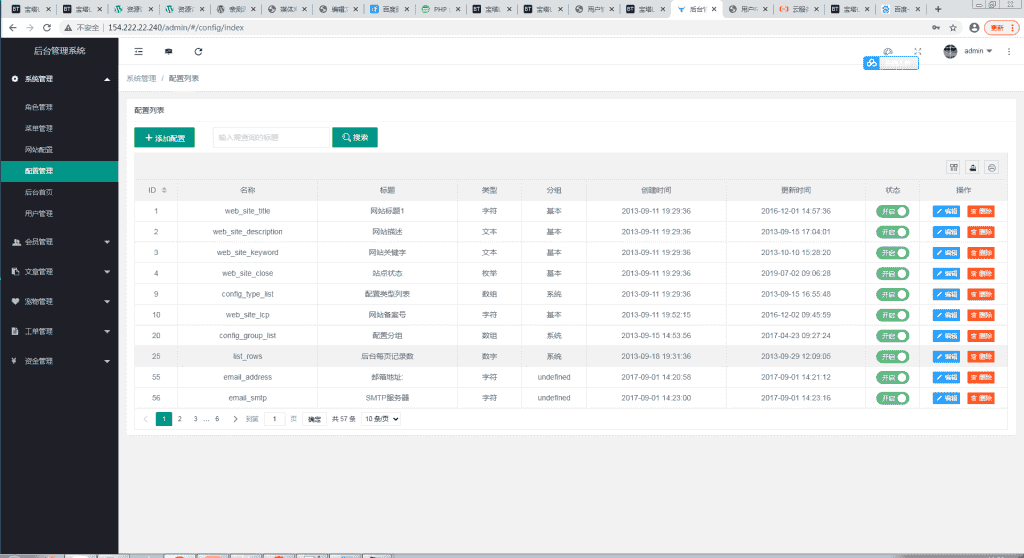The image size is (1024, 558).
Task: Expand the 会员管理 sidebar section
Action: tap(60, 242)
